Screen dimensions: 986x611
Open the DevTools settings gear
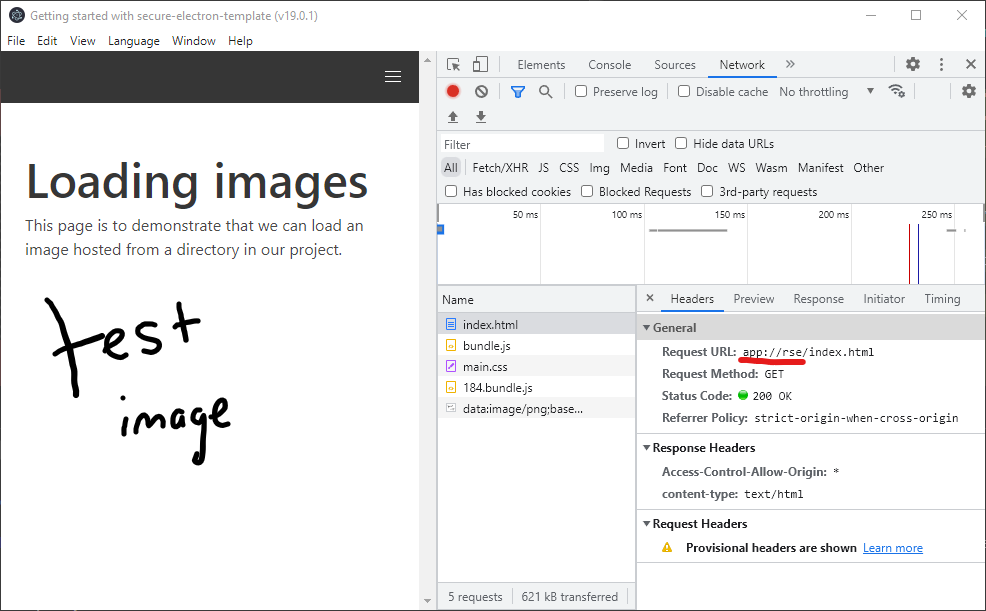[x=913, y=63]
